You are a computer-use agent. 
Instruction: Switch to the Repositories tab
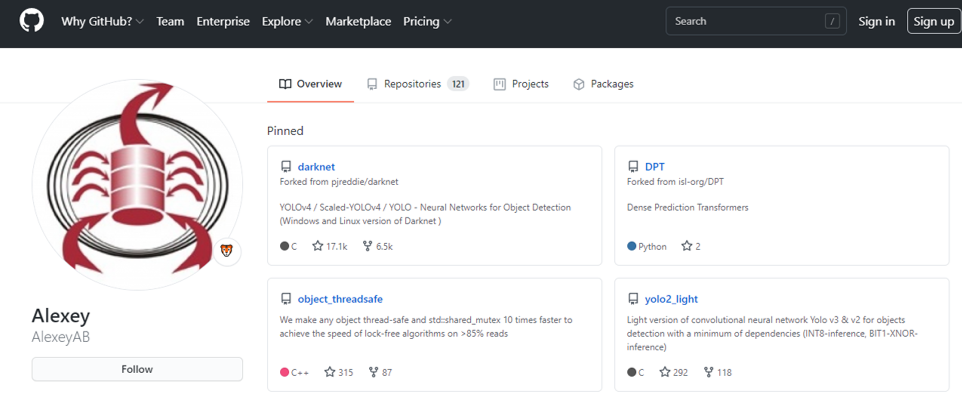[417, 84]
